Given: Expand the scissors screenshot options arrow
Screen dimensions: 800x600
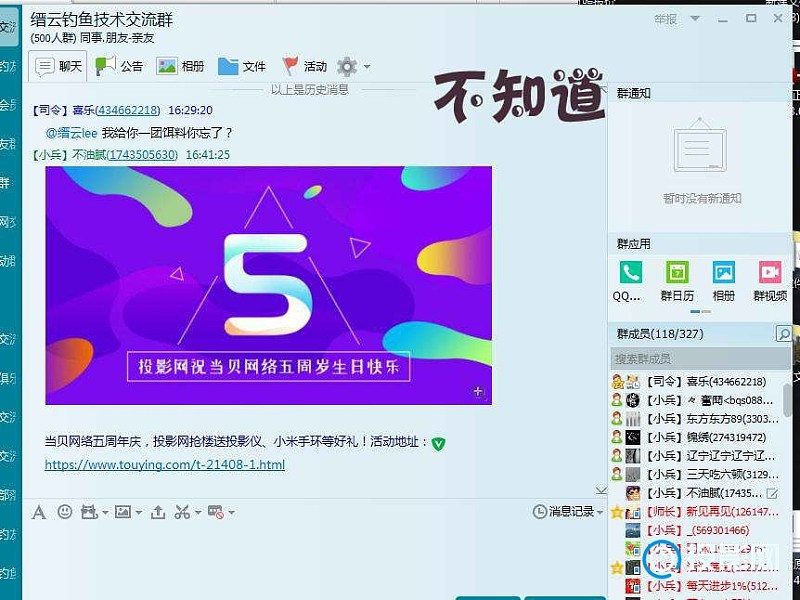Looking at the screenshot, I should pos(198,512).
